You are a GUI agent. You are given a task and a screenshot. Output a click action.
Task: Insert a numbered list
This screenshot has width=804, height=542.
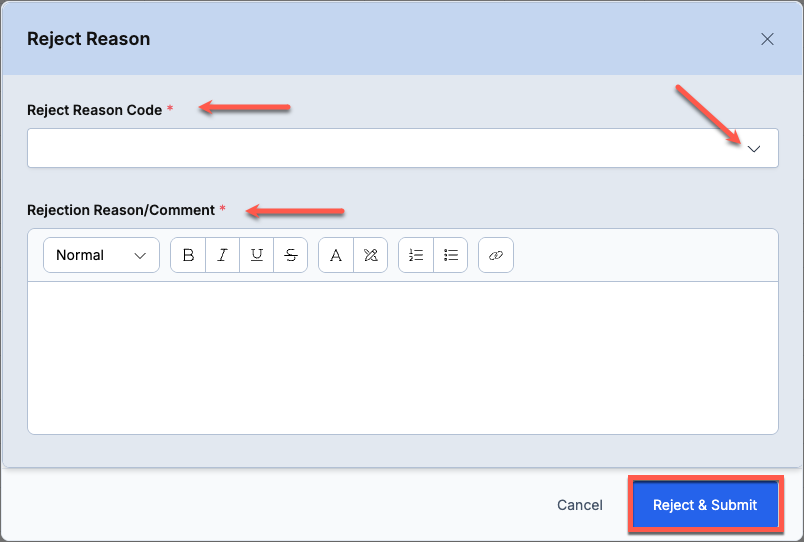(x=416, y=255)
